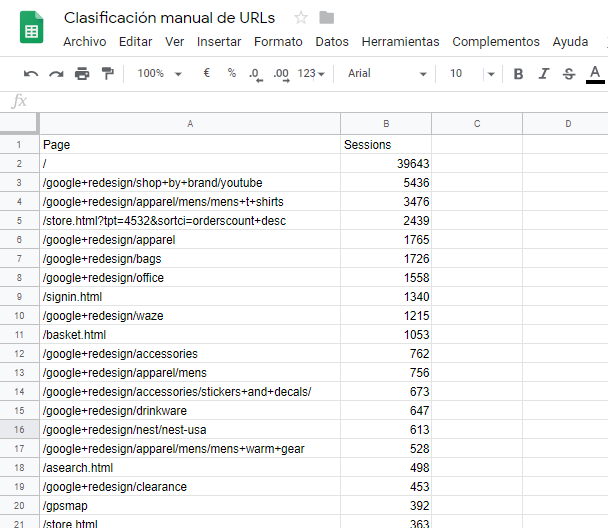The height and width of the screenshot is (528, 608).
Task: Toggle strikethrough formatting
Action: [x=569, y=74]
